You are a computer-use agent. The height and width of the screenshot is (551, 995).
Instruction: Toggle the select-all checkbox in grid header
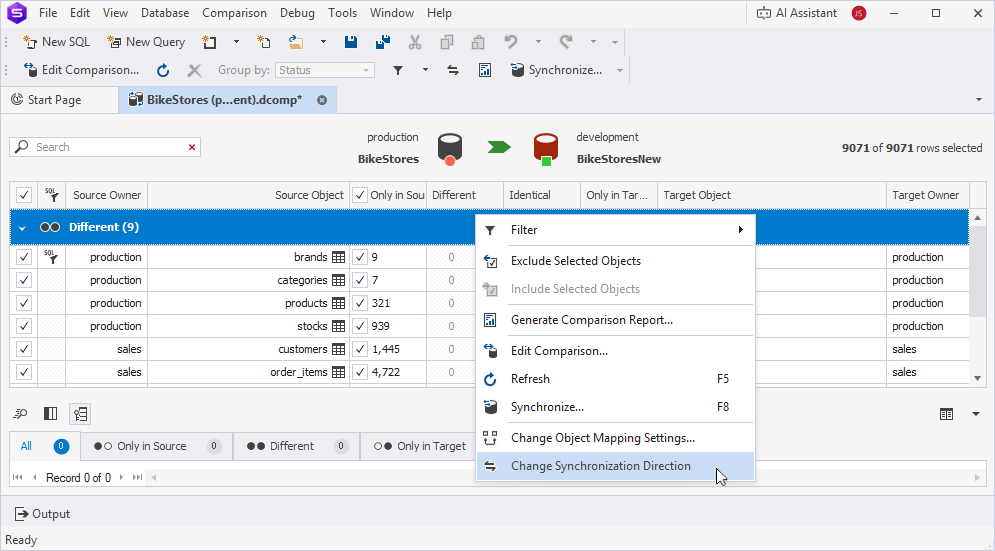(x=24, y=195)
